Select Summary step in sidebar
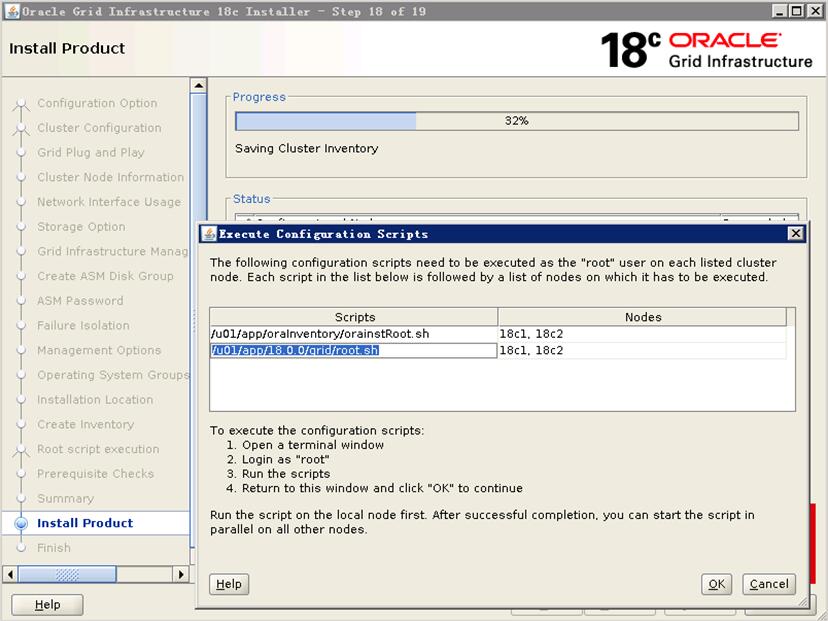This screenshot has width=828, height=621. click(65, 498)
